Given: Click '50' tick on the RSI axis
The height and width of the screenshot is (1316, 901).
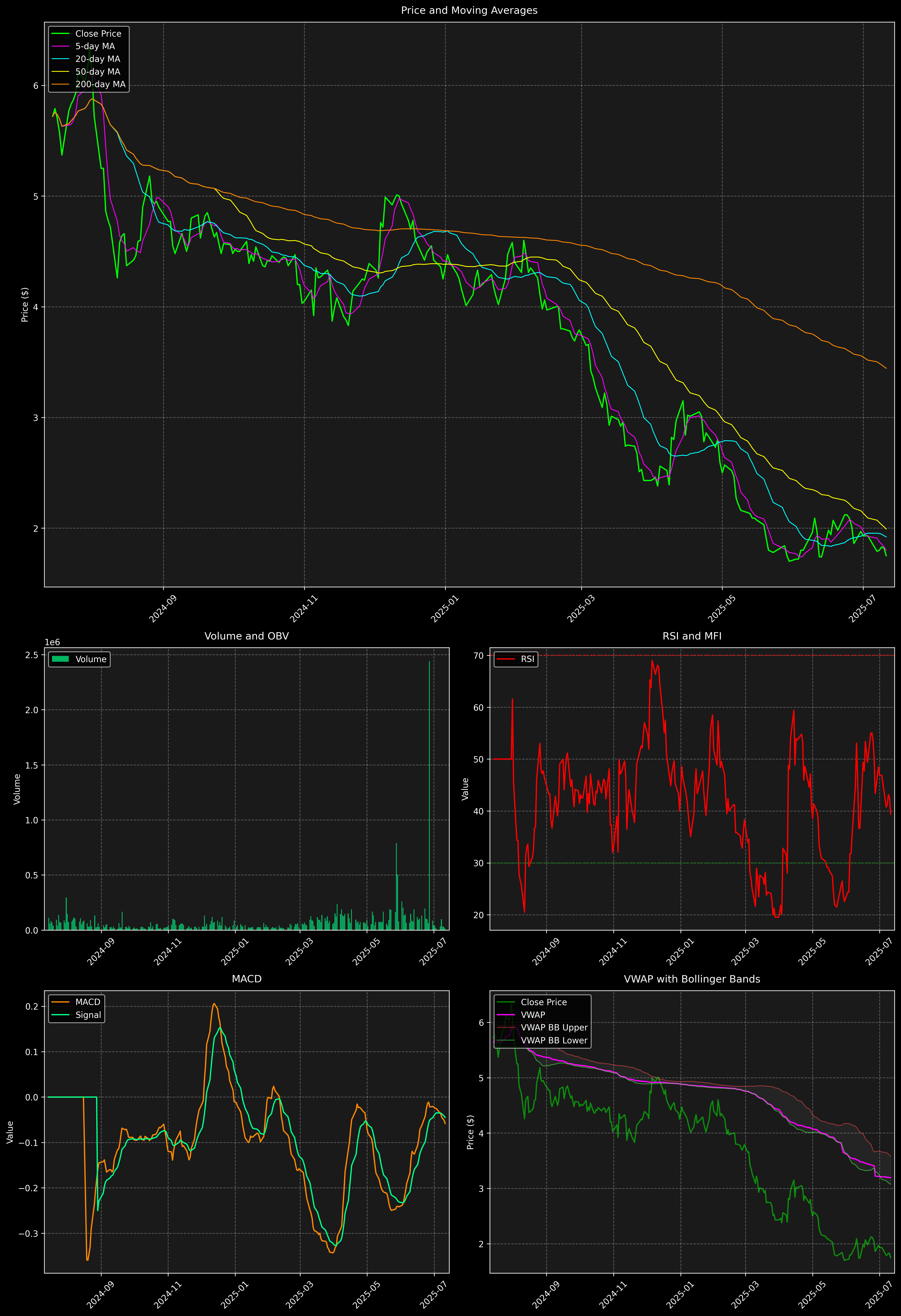Looking at the screenshot, I should [479, 759].
